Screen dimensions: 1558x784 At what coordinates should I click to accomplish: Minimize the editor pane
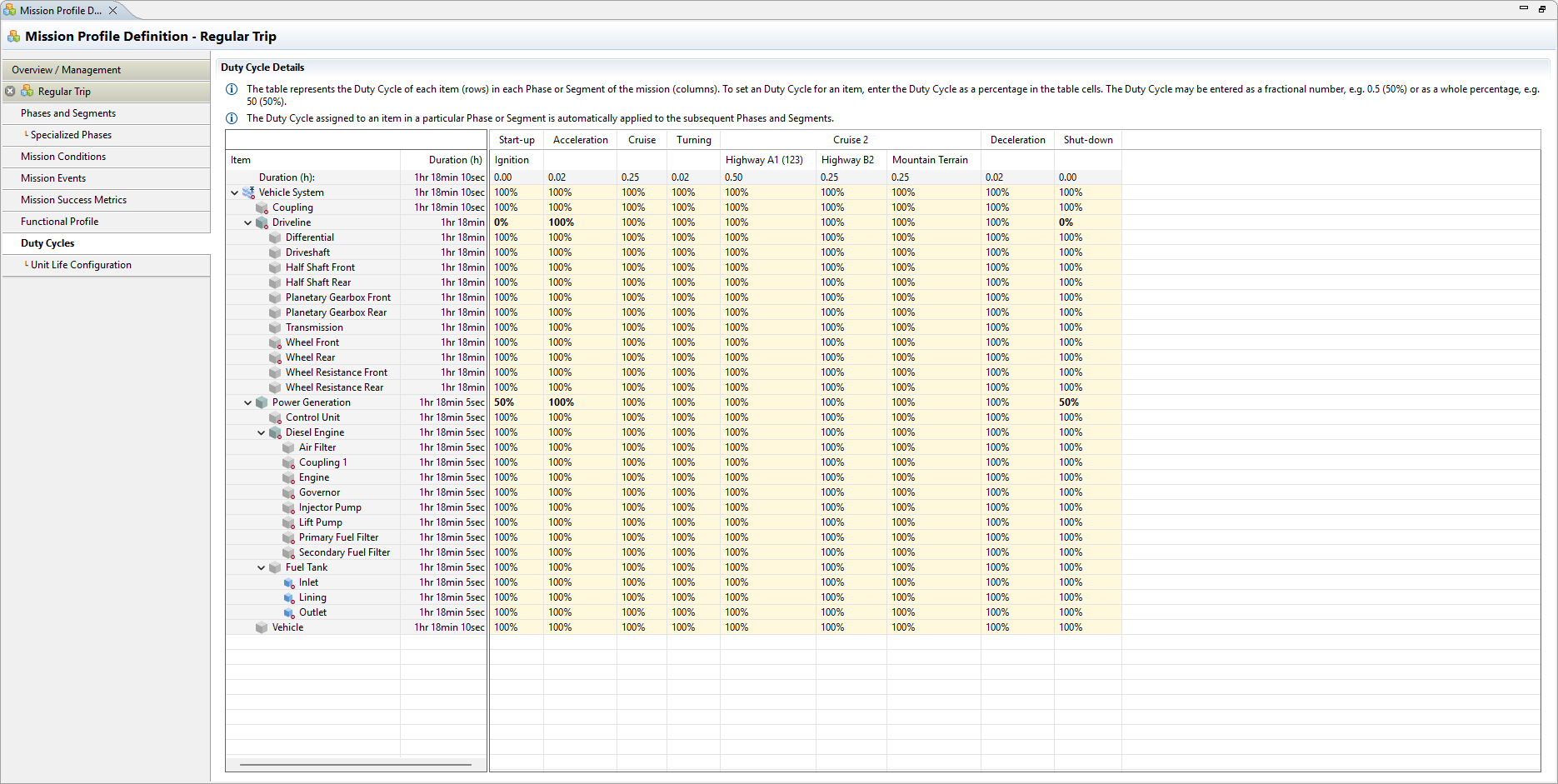tap(1524, 8)
